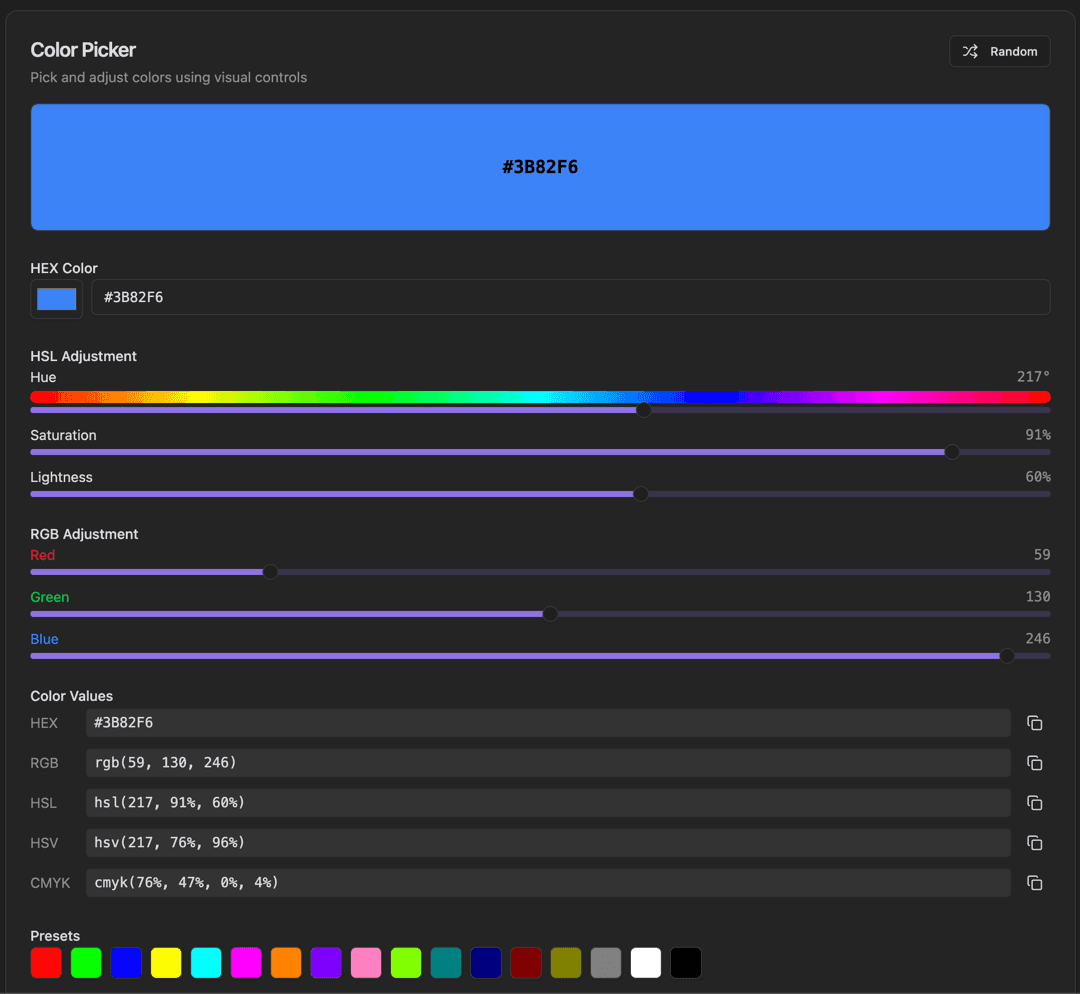Click the Green channel slider handle
The image size is (1080, 994).
click(x=549, y=613)
